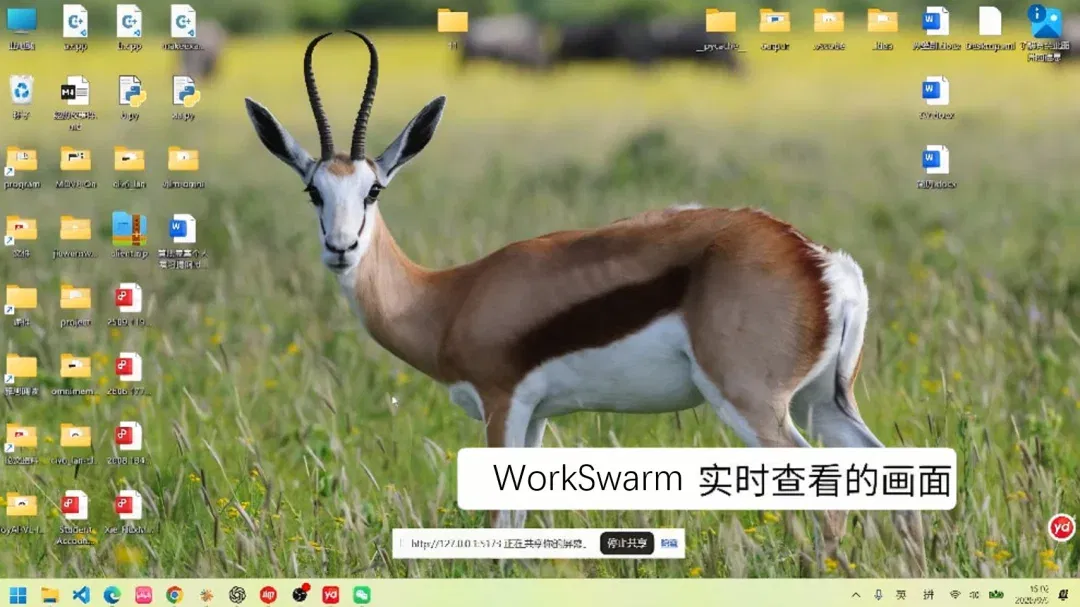Open WeChat from the taskbar
This screenshot has height=607, width=1080.
point(362,595)
